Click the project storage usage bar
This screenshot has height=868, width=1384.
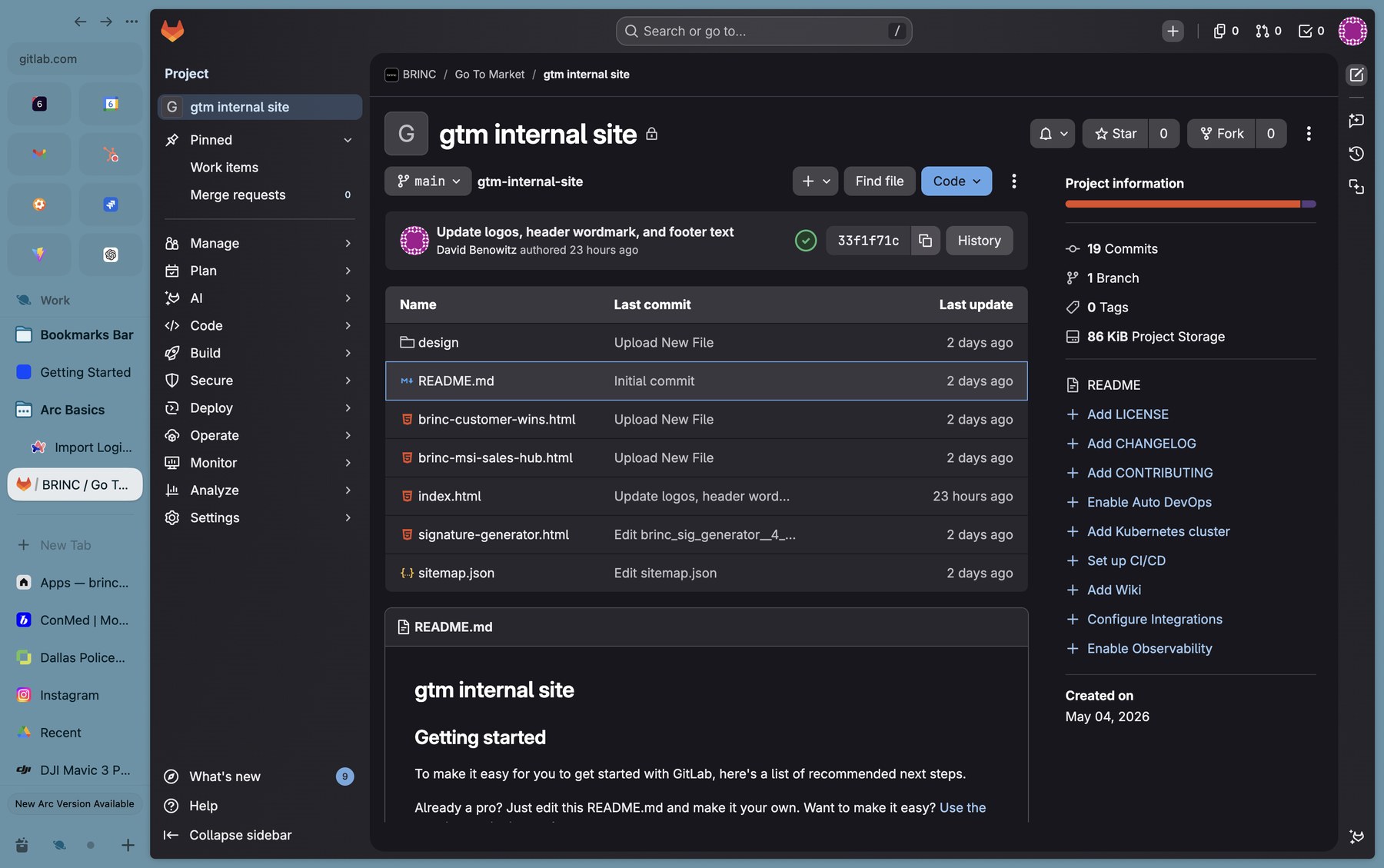[1190, 204]
